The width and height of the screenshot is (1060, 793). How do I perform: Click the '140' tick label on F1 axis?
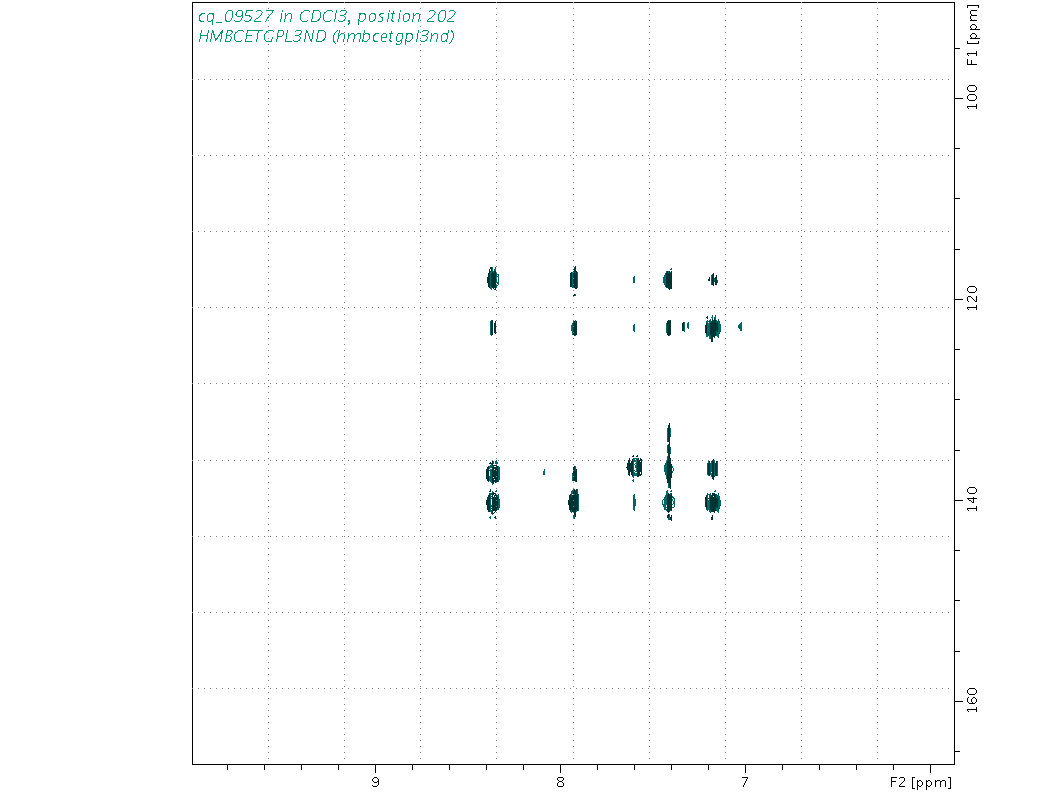tap(971, 499)
